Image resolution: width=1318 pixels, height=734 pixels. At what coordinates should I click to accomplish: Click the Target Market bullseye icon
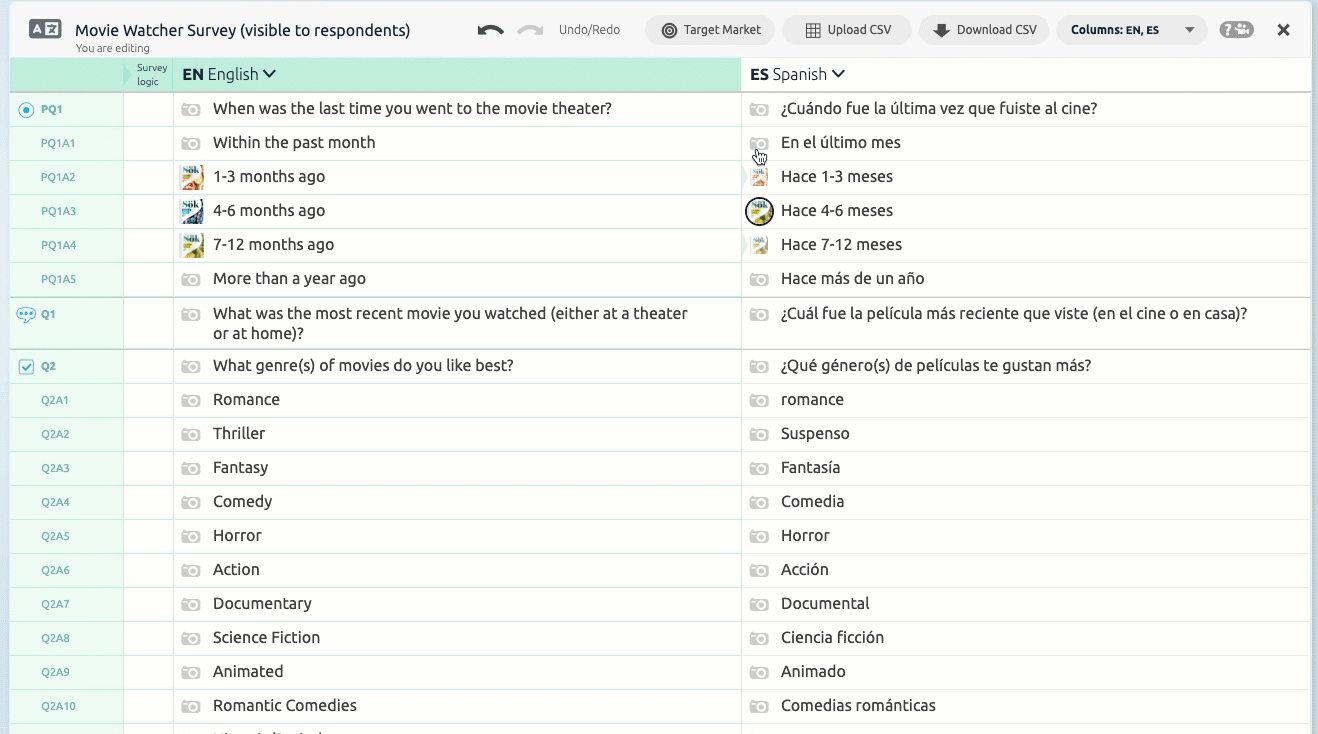pos(667,29)
